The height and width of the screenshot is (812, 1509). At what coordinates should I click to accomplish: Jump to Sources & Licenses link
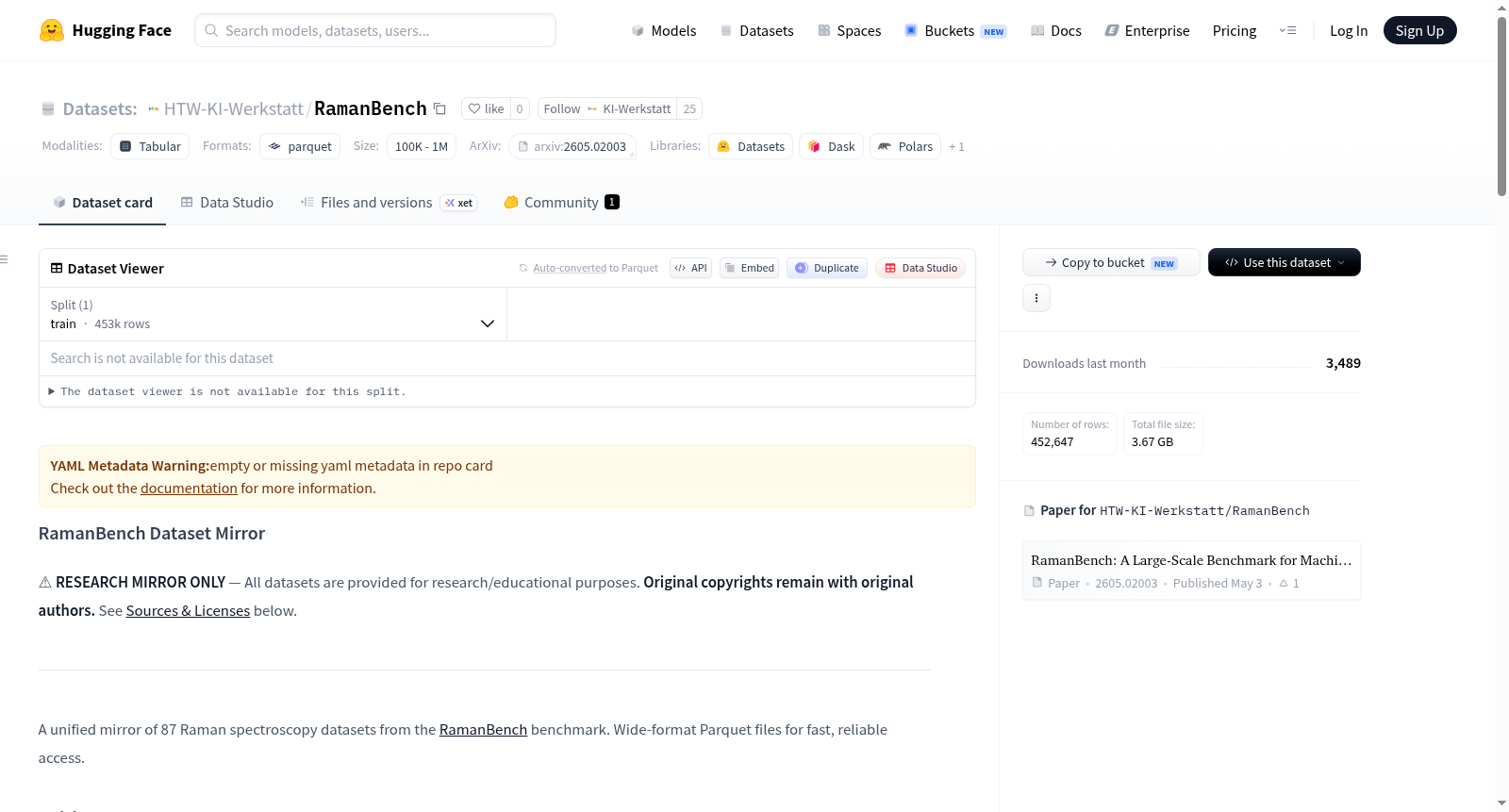pyautogui.click(x=188, y=611)
